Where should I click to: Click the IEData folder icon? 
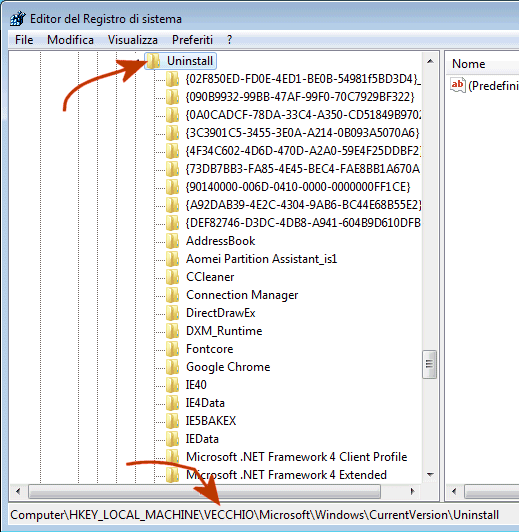[173, 439]
